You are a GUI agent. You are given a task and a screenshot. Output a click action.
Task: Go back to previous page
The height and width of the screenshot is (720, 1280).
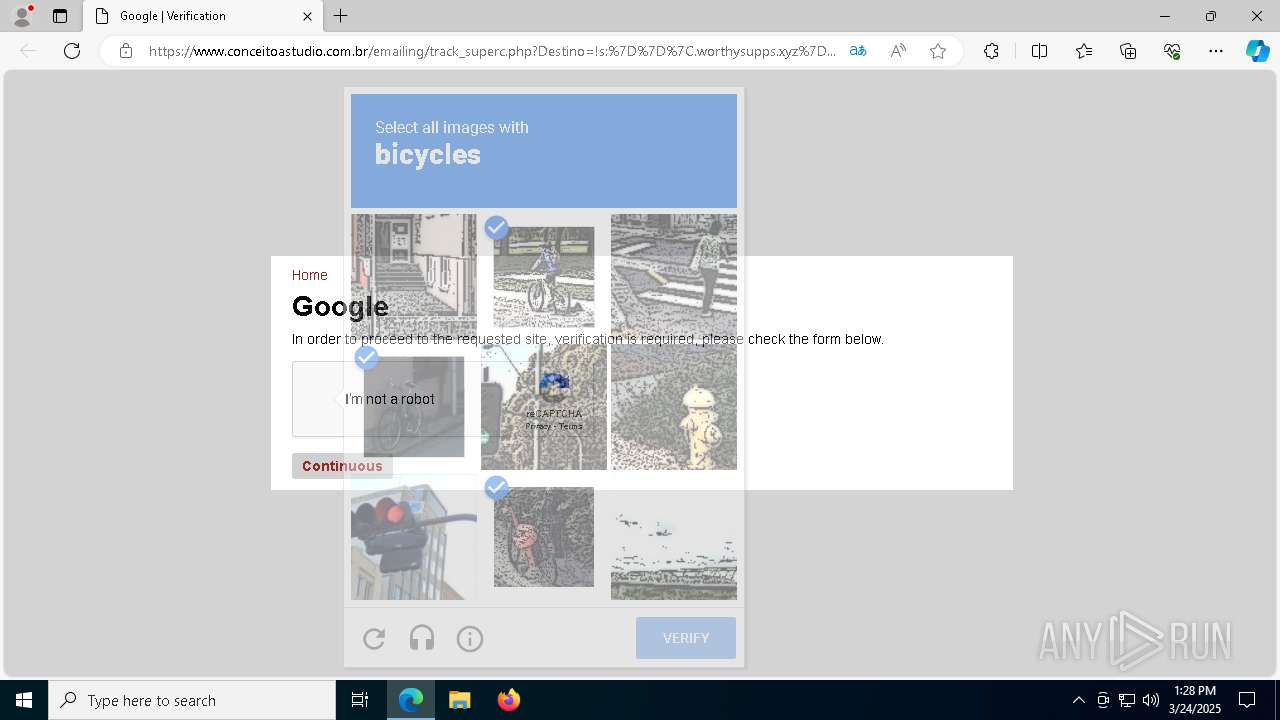click(28, 51)
